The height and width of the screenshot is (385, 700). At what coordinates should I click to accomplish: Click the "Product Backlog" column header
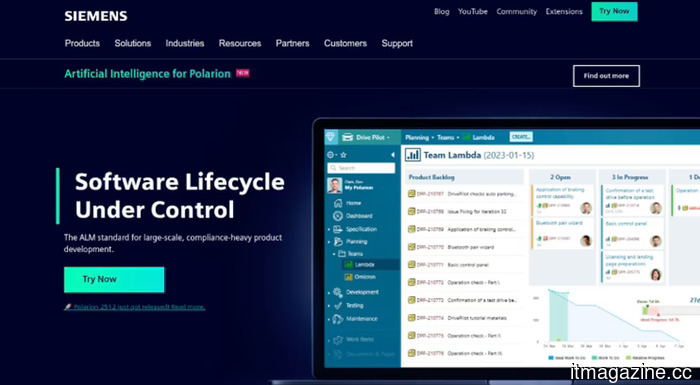(x=464, y=177)
